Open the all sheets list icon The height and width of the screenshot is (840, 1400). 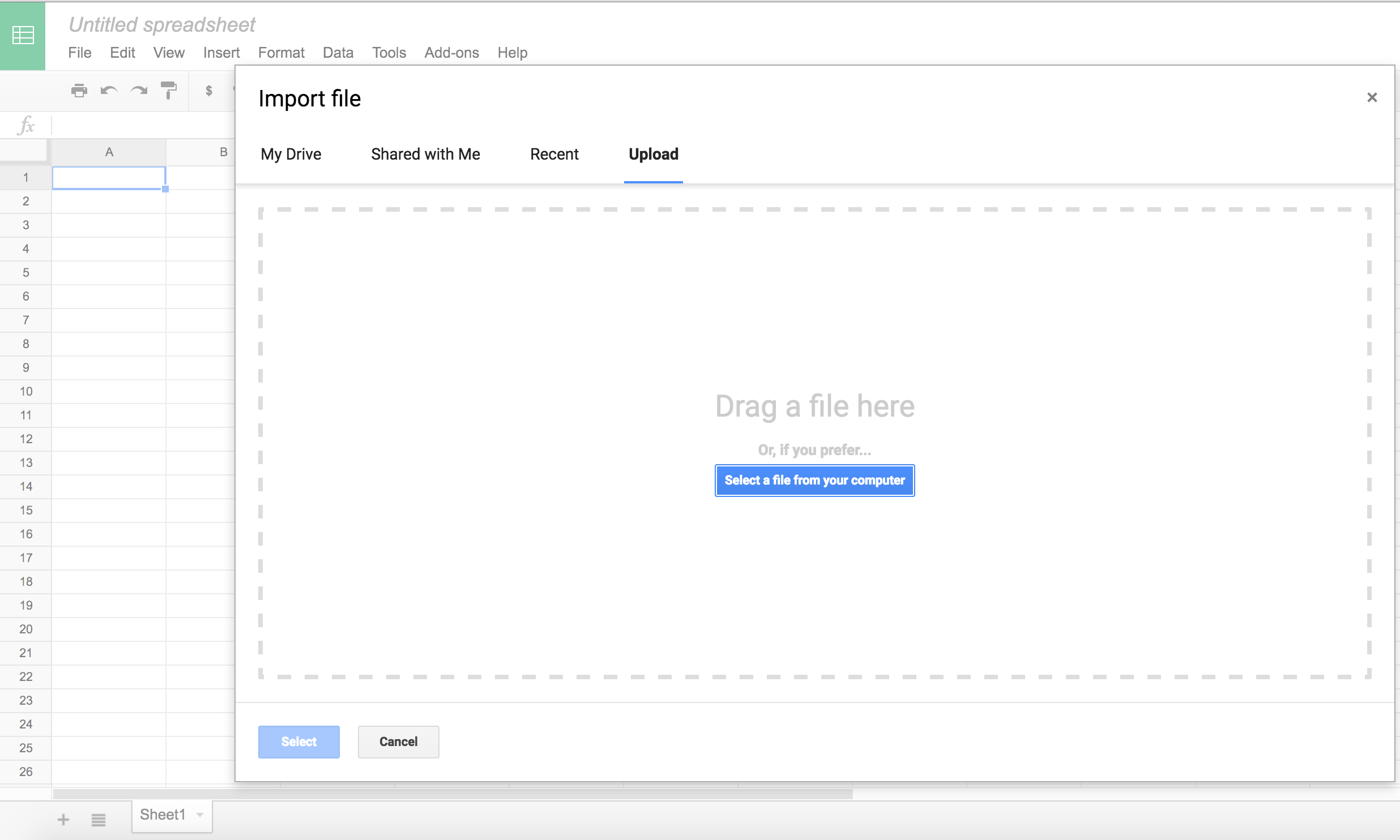click(x=99, y=819)
